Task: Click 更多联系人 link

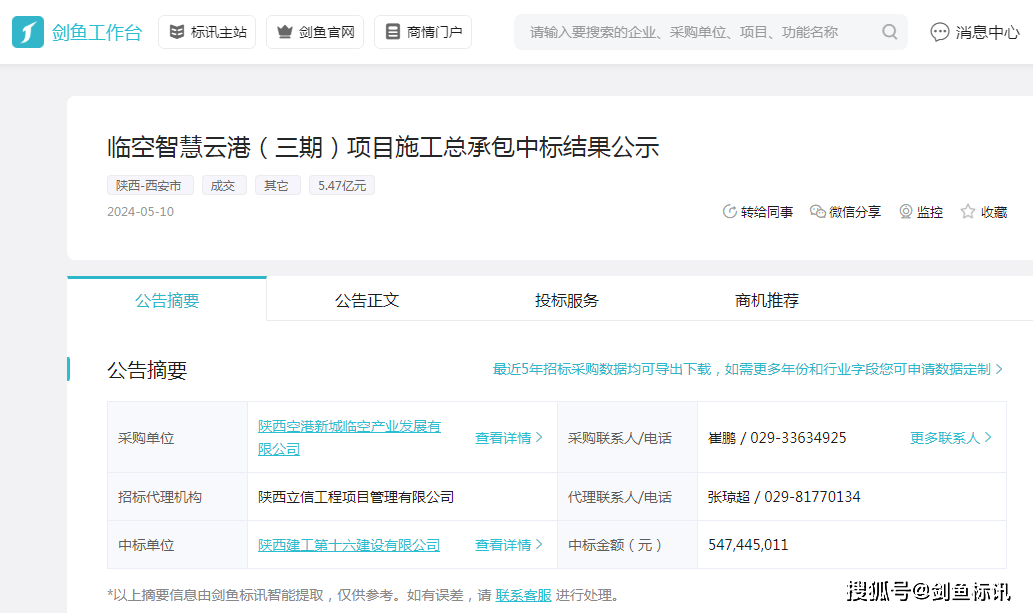Action: 951,438
